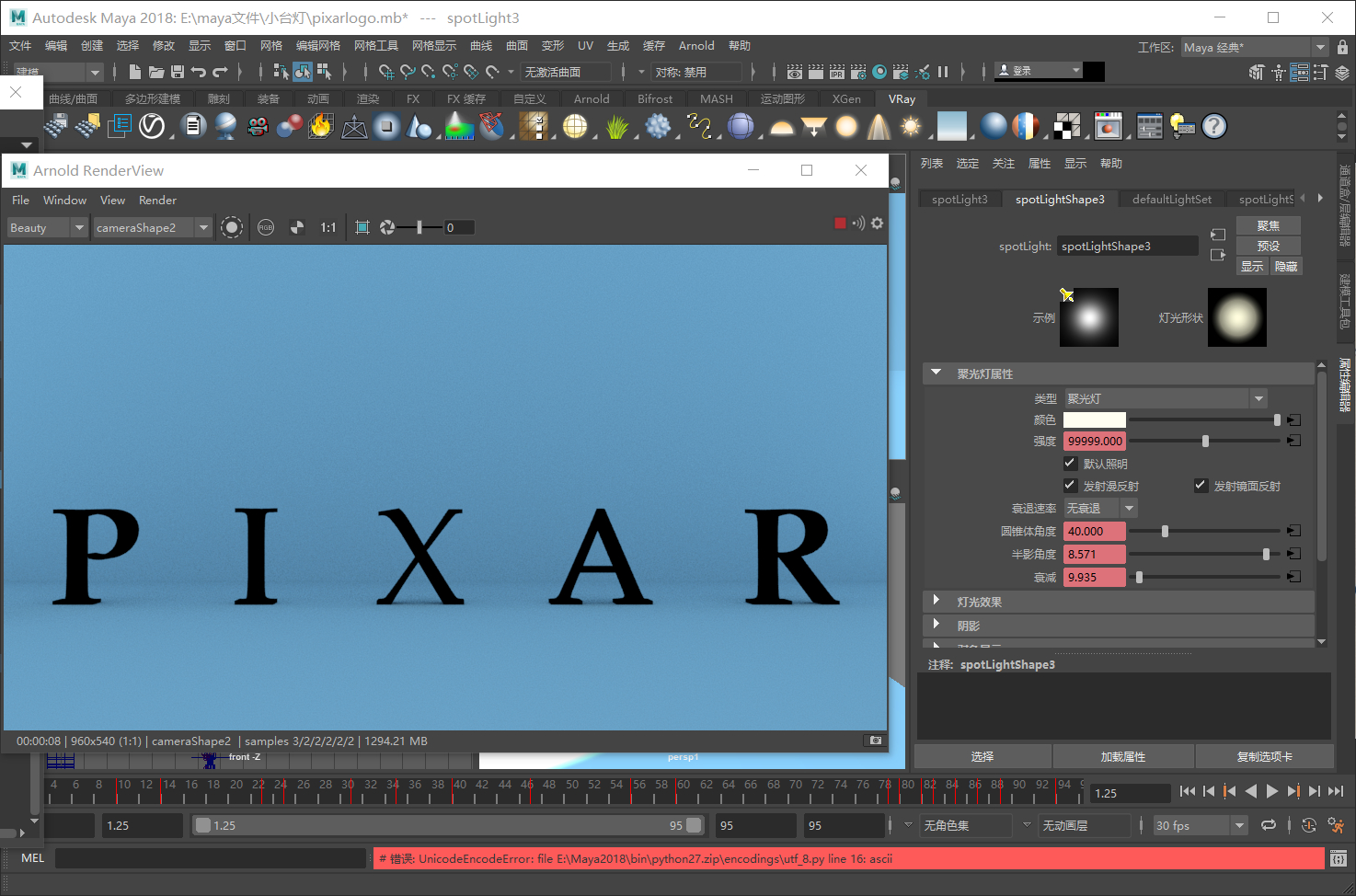Image resolution: width=1356 pixels, height=896 pixels.
Task: Click the V-Ray light lister bulb icon
Action: 1182,126
